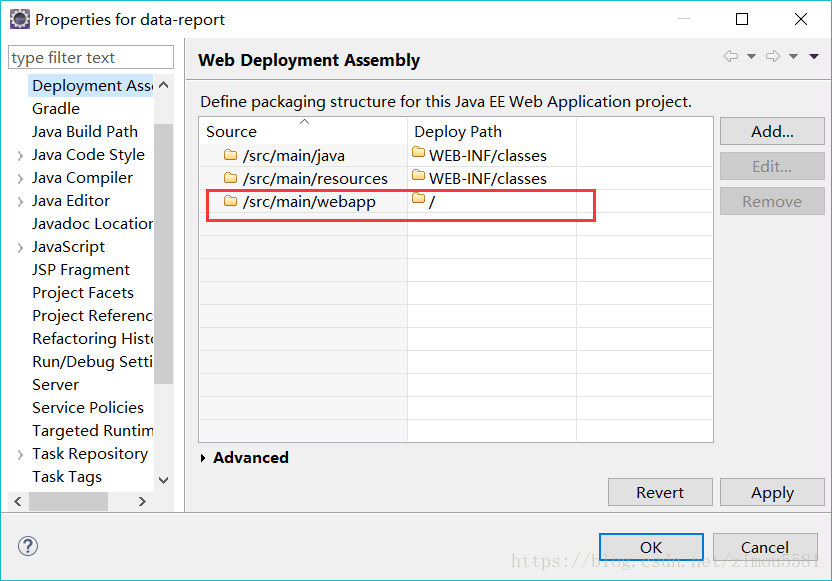Screen dimensions: 832x581
Task: Click the help question mark icon
Action: point(28,546)
